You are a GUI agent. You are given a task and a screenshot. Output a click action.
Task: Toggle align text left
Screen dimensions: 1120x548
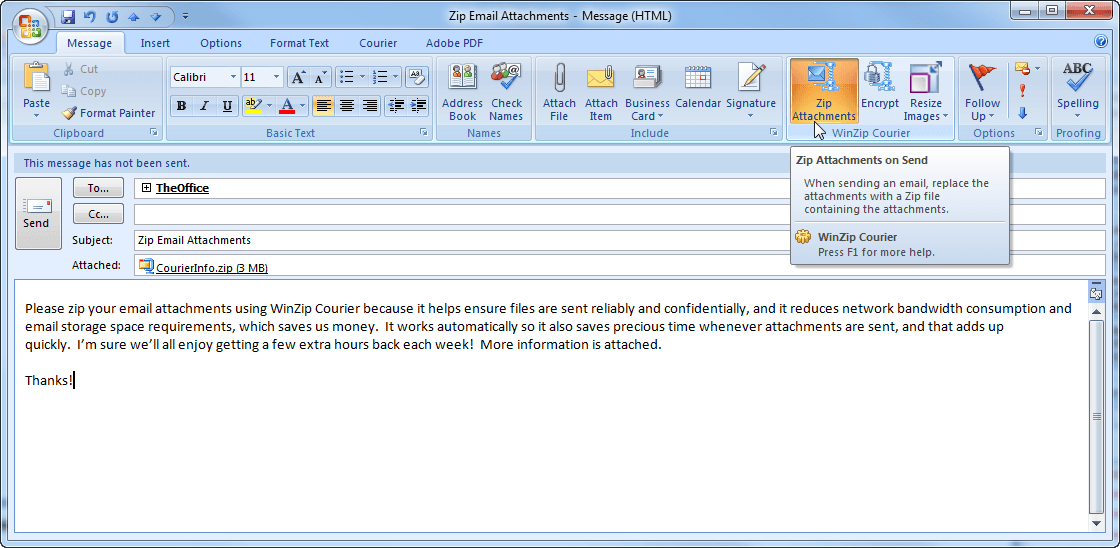click(x=324, y=106)
